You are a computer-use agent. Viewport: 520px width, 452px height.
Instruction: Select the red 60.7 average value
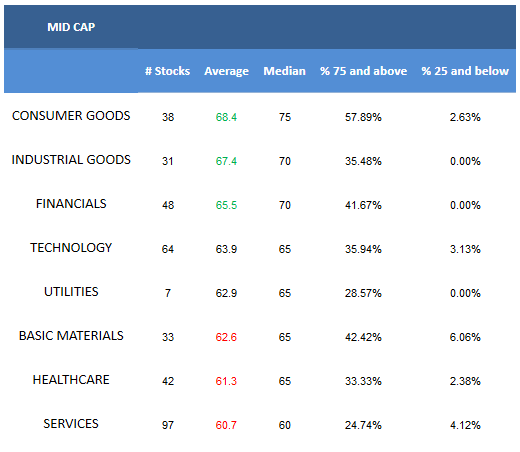click(x=226, y=425)
